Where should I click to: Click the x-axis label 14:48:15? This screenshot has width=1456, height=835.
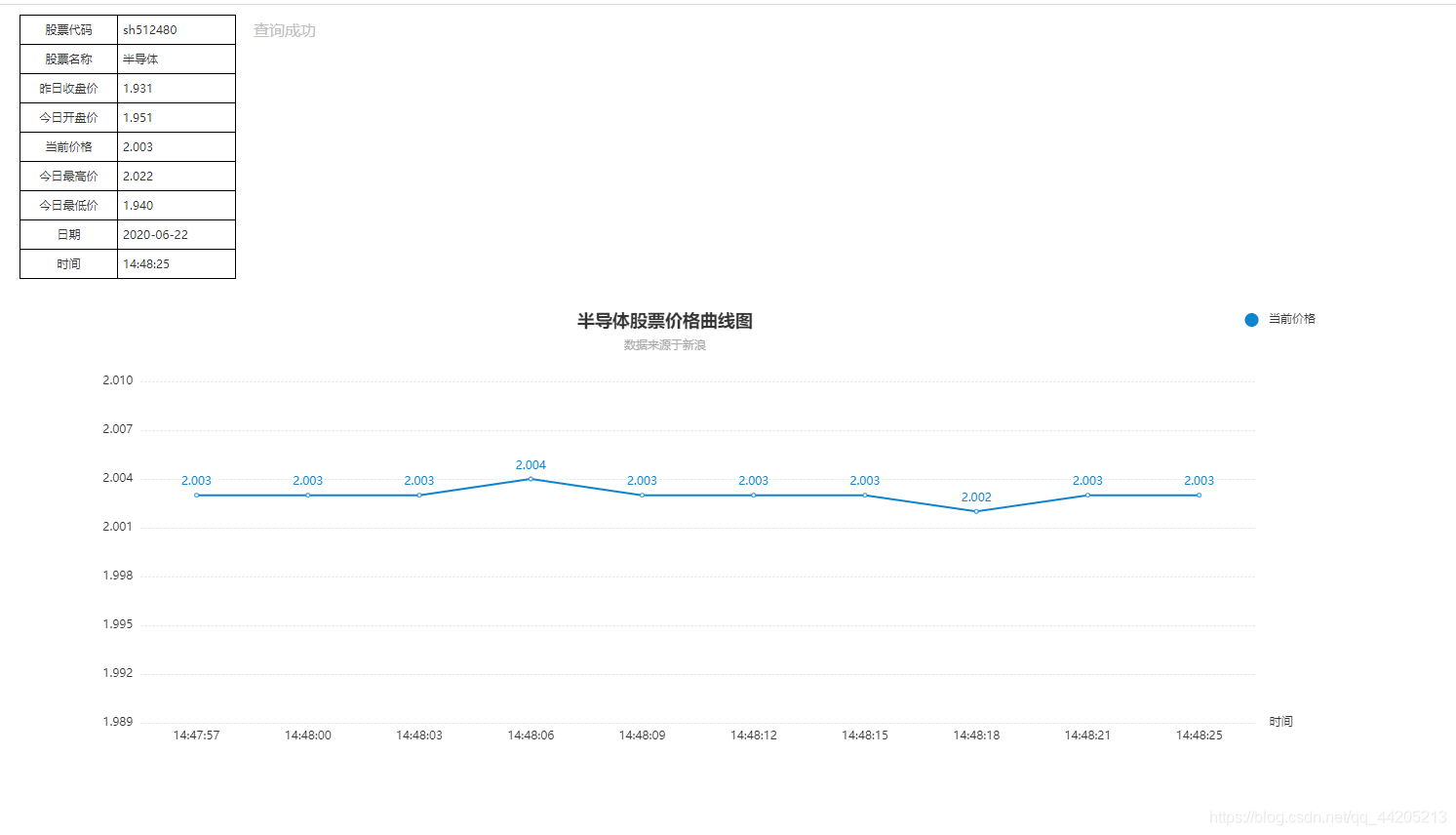pos(865,736)
